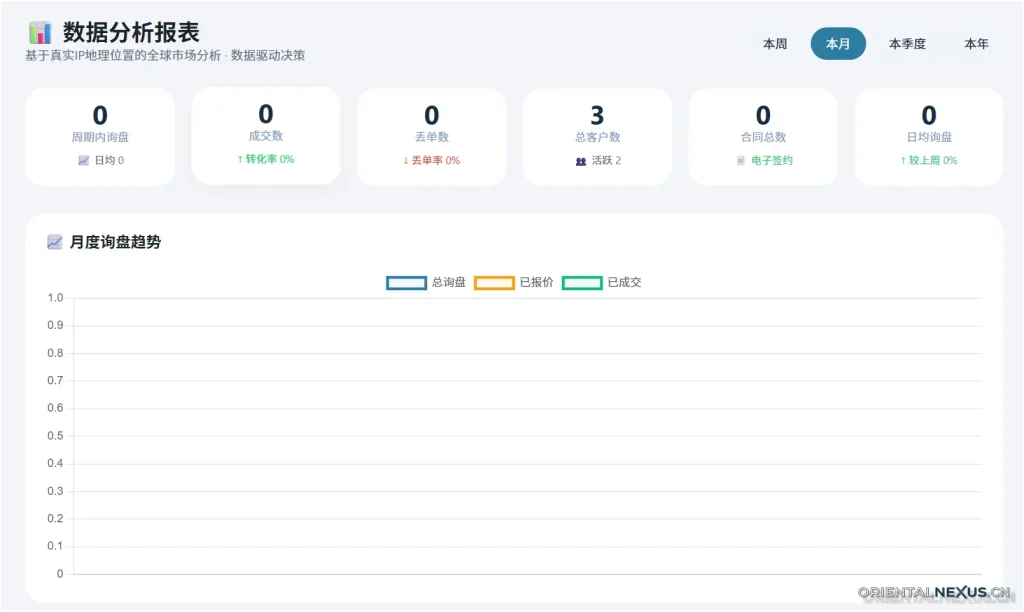
Task: Toggle the 总询盘 legend swatch
Action: pos(406,283)
